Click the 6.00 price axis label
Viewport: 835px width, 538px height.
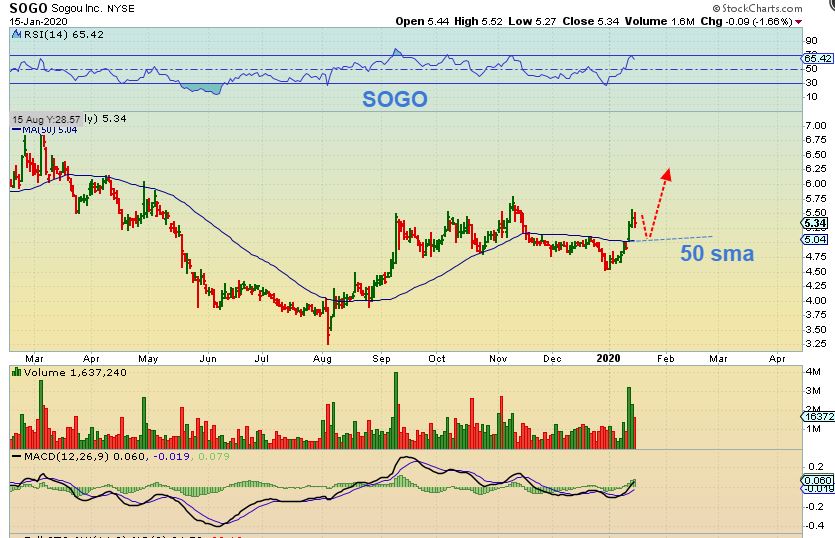(816, 184)
